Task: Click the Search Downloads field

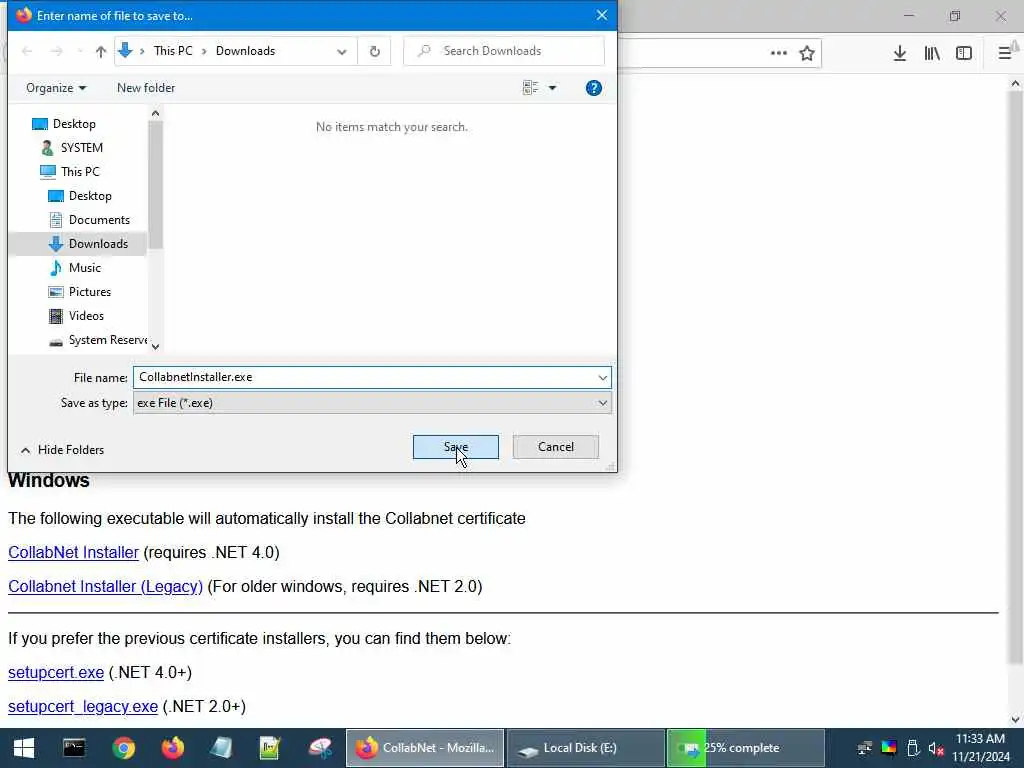Action: coord(504,51)
